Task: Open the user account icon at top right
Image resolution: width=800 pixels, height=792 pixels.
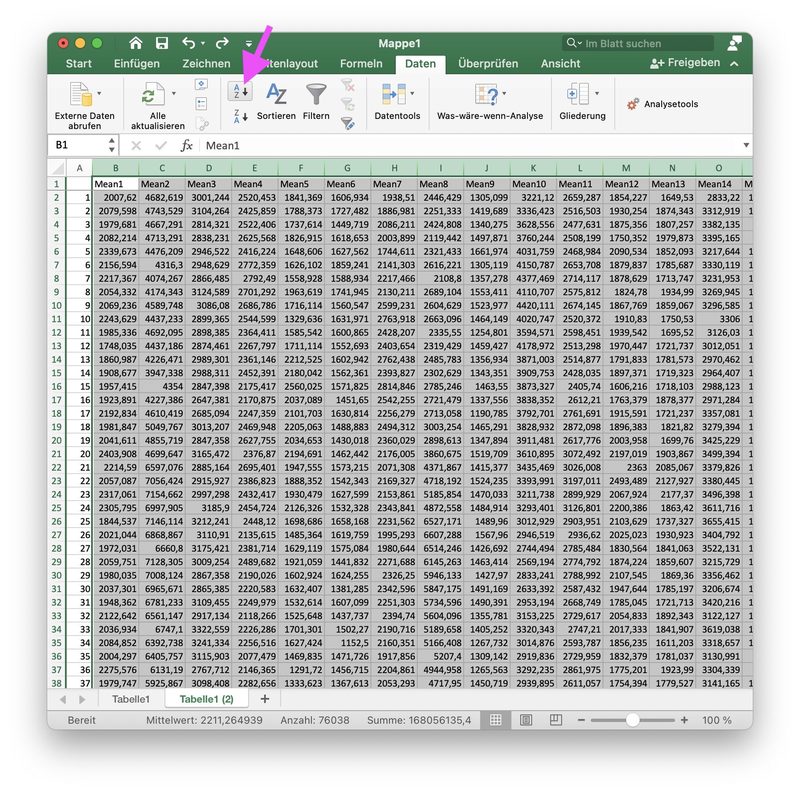Action: (734, 43)
